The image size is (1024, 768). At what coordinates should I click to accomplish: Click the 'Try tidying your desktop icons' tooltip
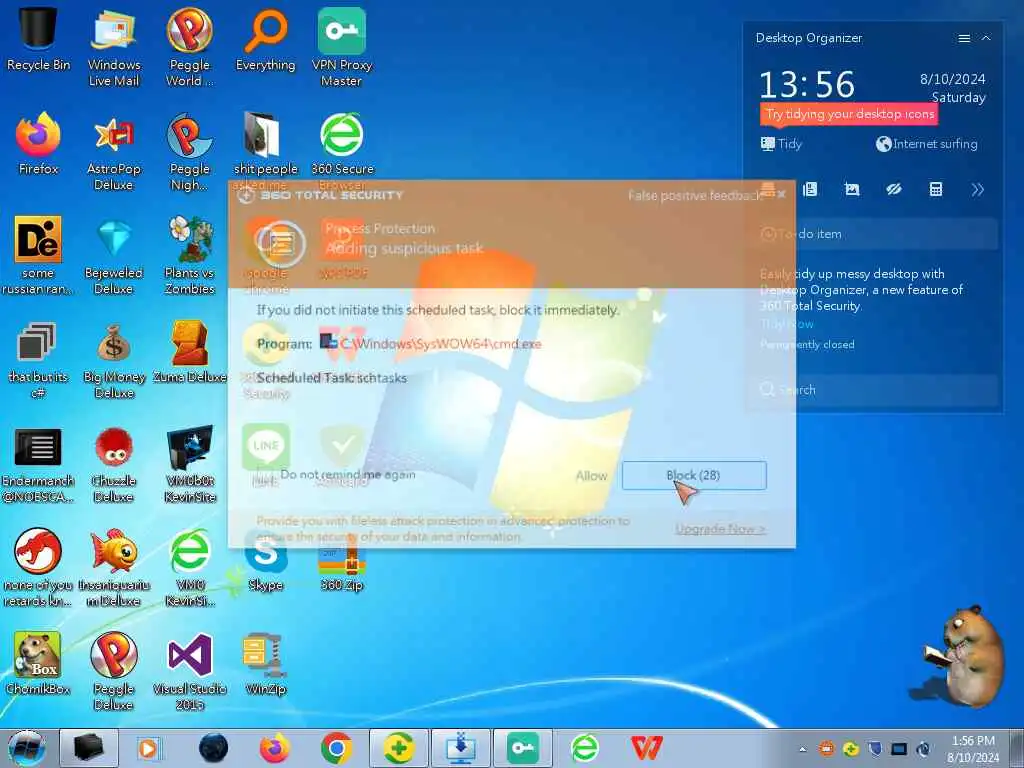point(849,114)
